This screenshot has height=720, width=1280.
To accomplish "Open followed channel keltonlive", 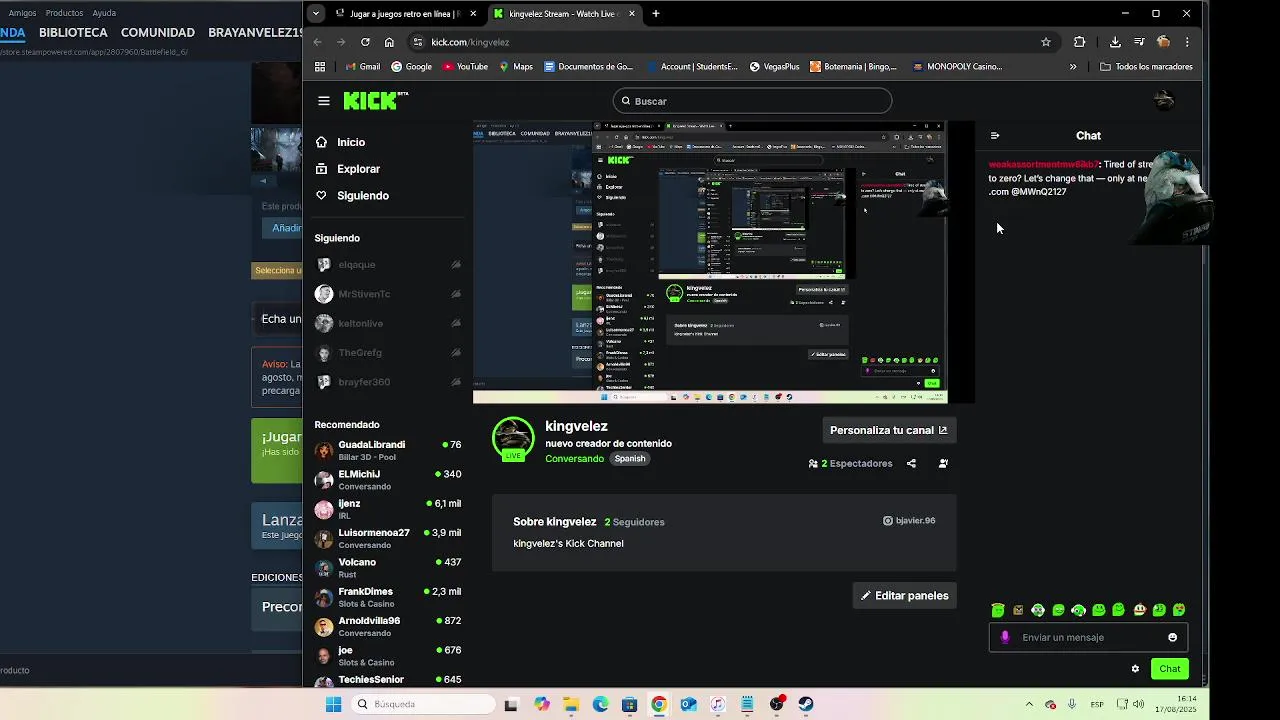I will [x=387, y=323].
